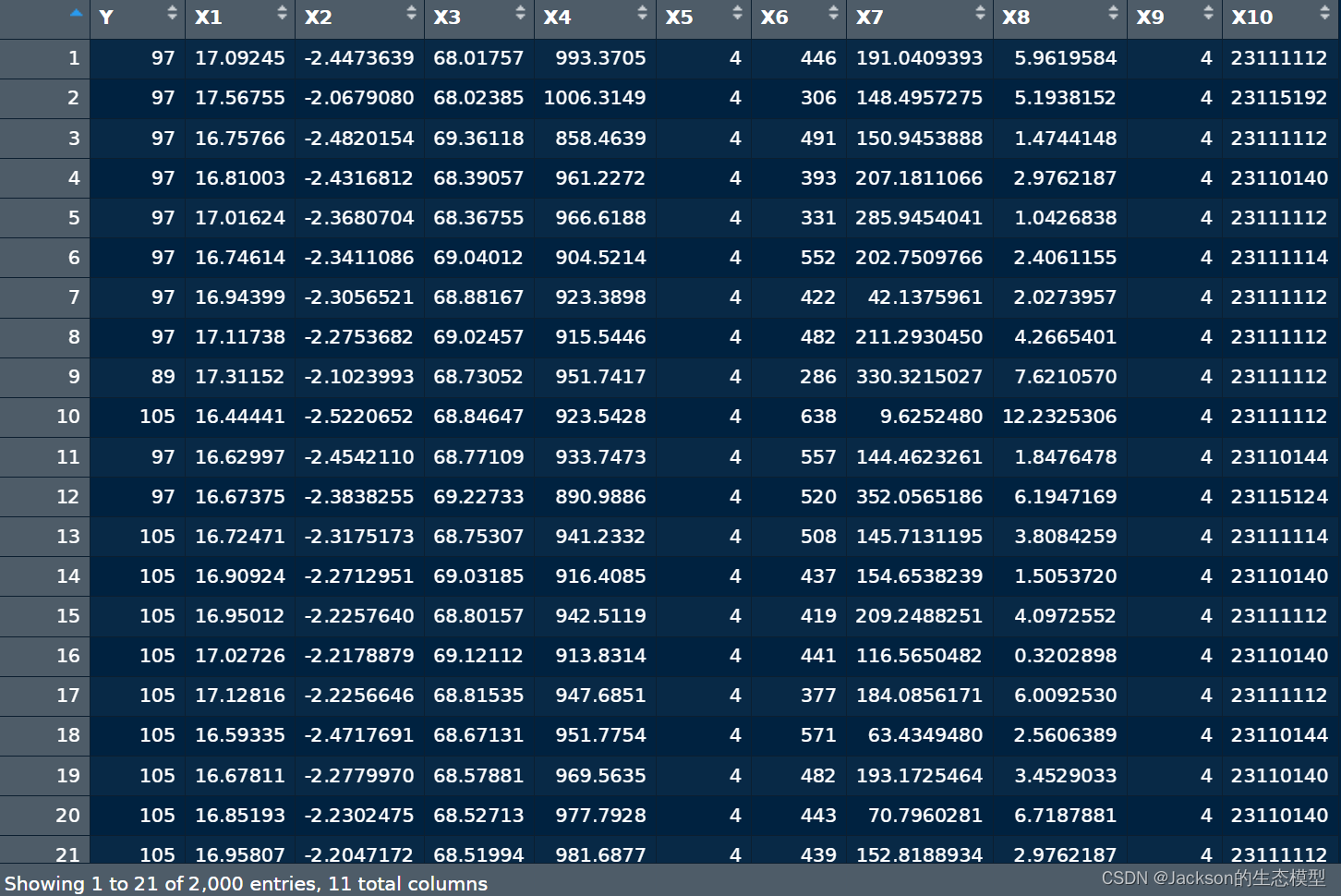Select the X10 column header label
1341x896 pixels.
click(x=1252, y=18)
